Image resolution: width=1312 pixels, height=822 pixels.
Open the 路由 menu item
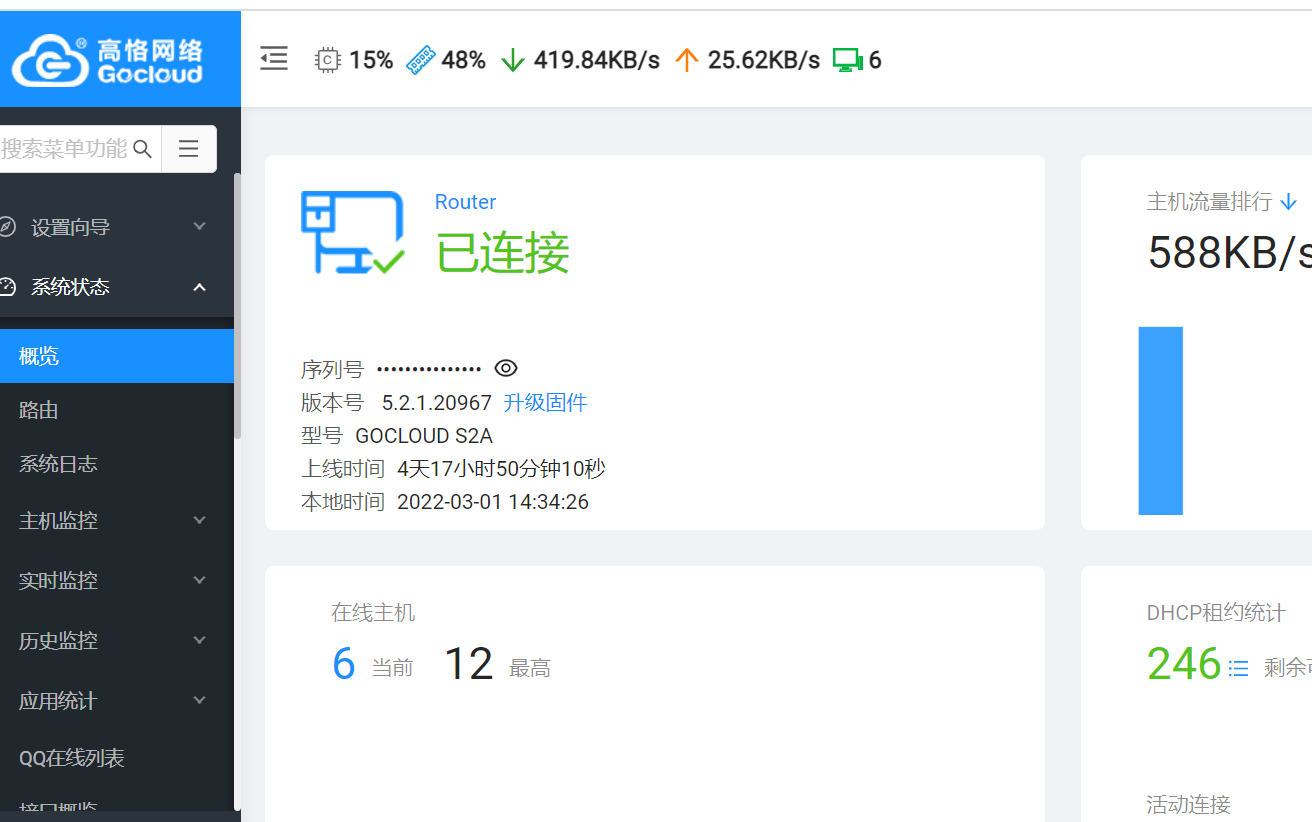[117, 410]
